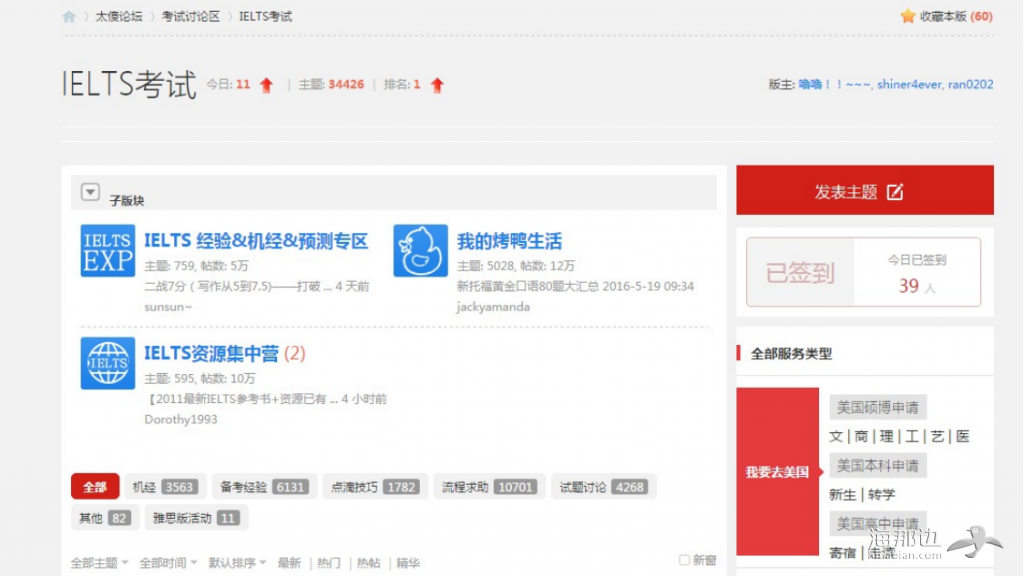
Task: Select the 流程求助 10701 category tab
Action: pyautogui.click(x=489, y=487)
